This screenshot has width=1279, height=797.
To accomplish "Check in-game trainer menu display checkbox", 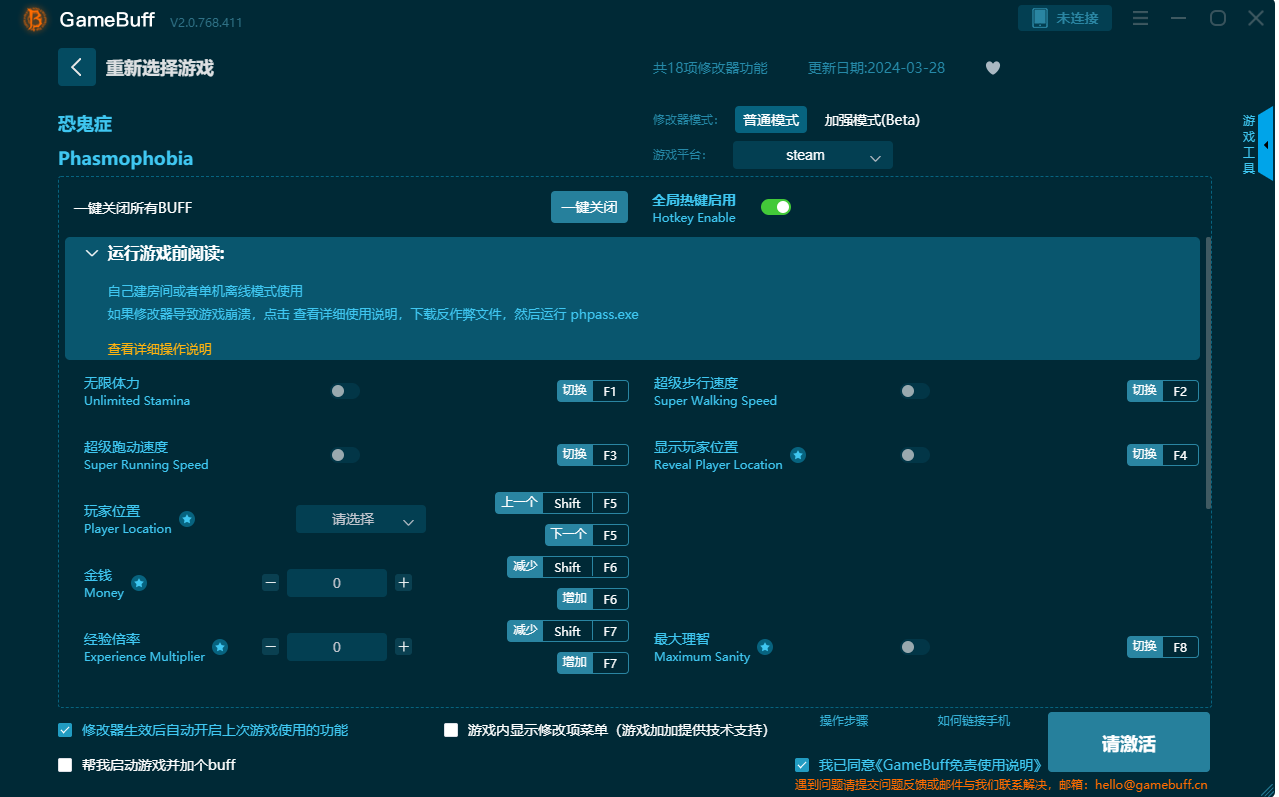I will 451,730.
